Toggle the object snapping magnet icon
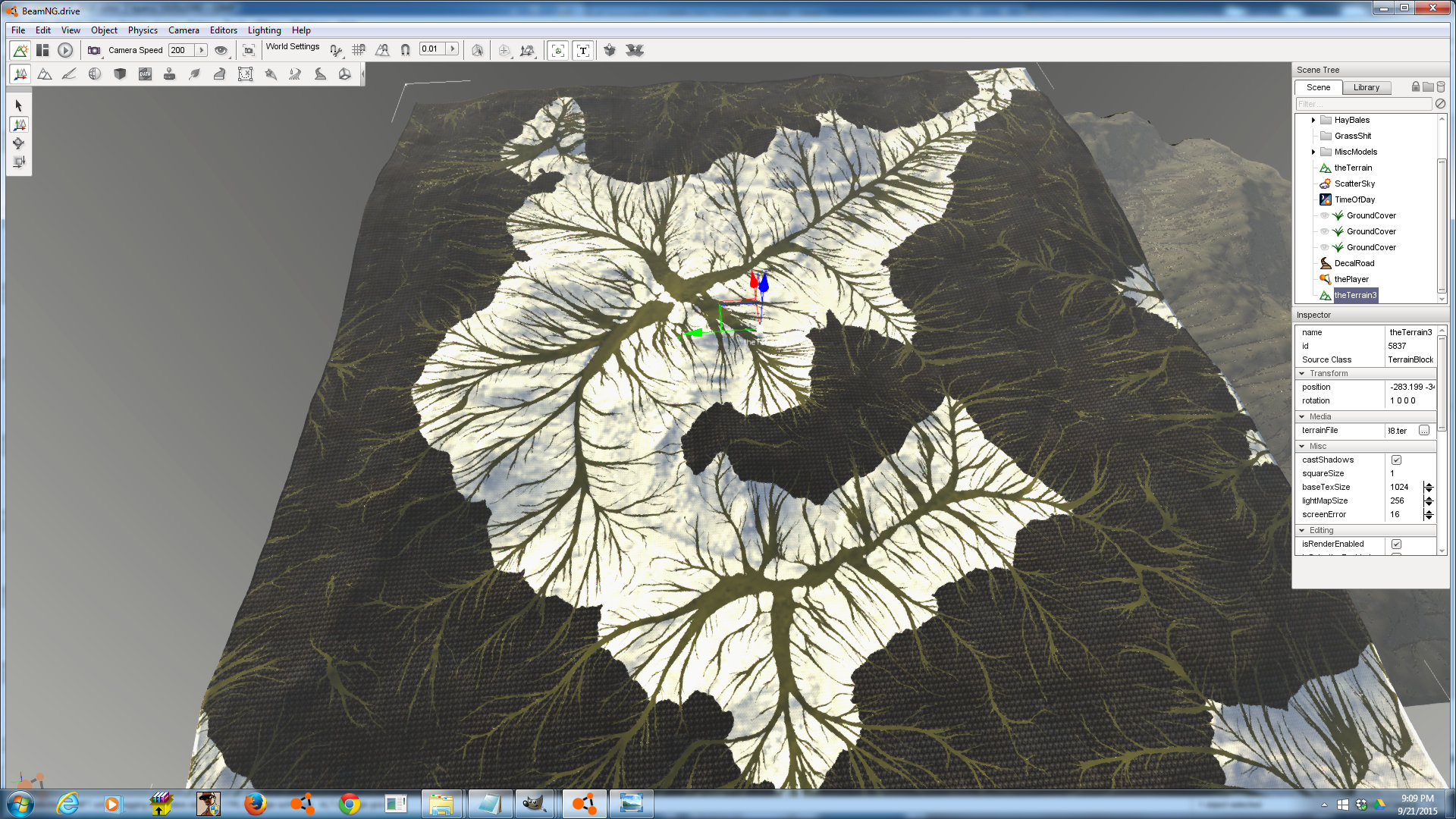 point(405,50)
